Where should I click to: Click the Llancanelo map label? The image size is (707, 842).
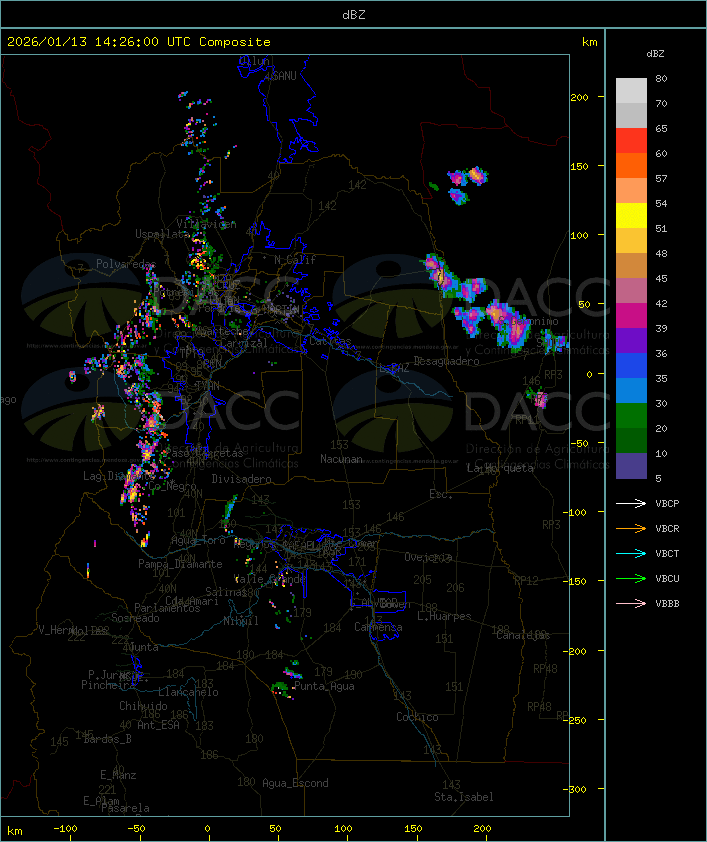pos(188,692)
